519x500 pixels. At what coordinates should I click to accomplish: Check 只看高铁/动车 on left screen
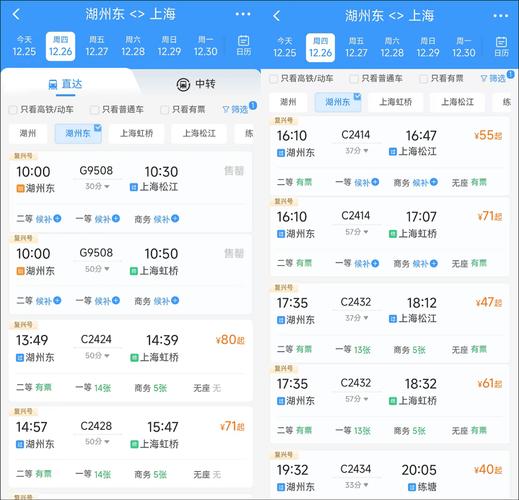coord(13,110)
